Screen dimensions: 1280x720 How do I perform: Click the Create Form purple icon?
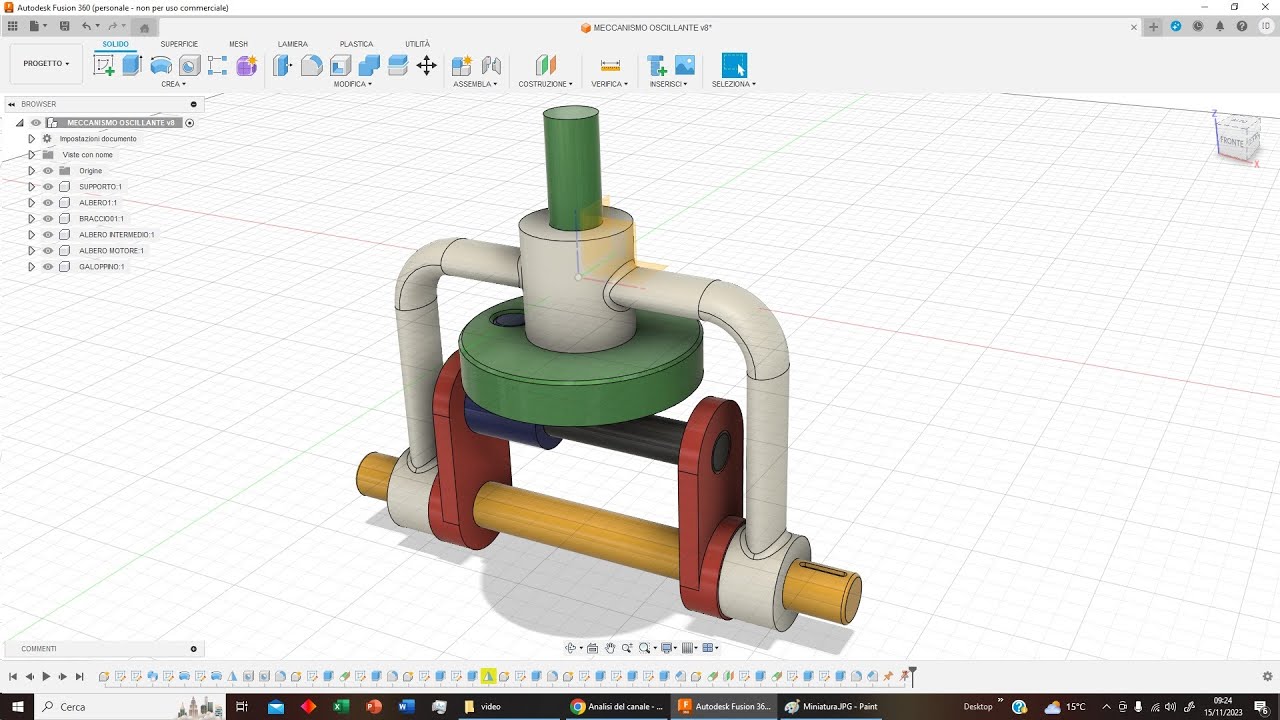pyautogui.click(x=247, y=66)
